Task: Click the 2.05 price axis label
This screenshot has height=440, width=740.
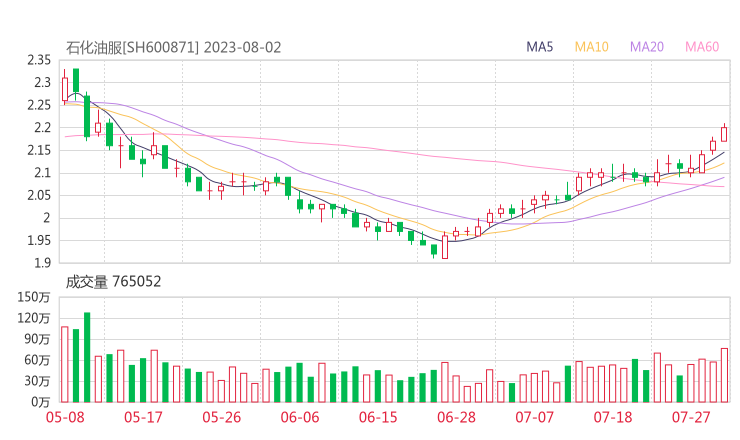Action: pyautogui.click(x=39, y=195)
